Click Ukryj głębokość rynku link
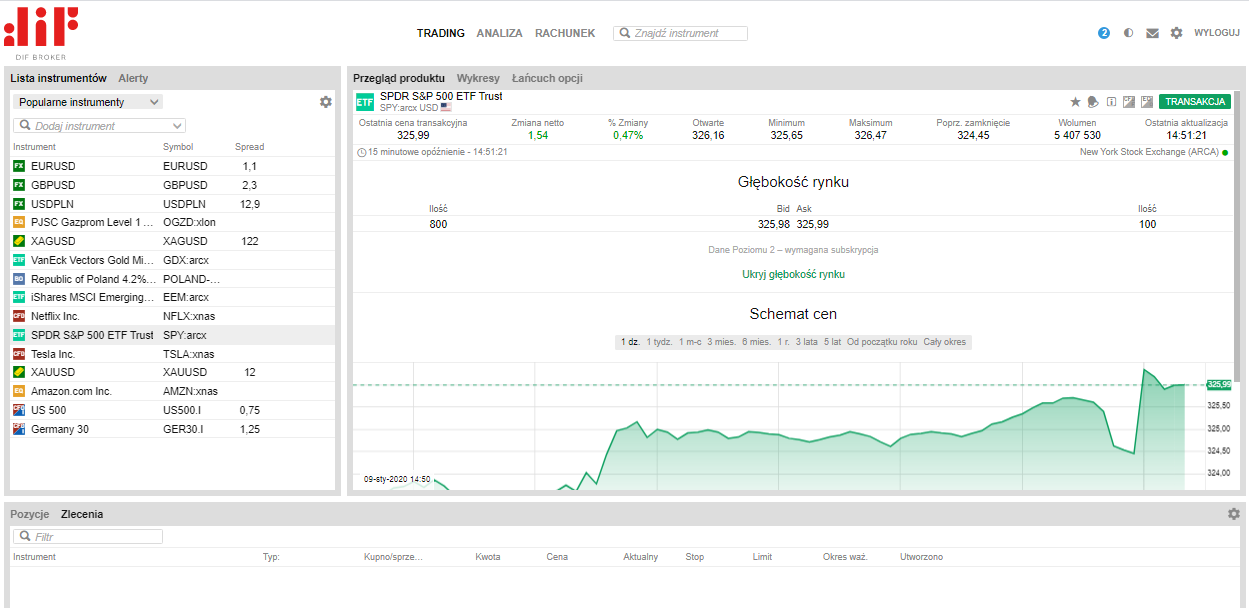Image resolution: width=1249 pixels, height=608 pixels. pos(793,274)
